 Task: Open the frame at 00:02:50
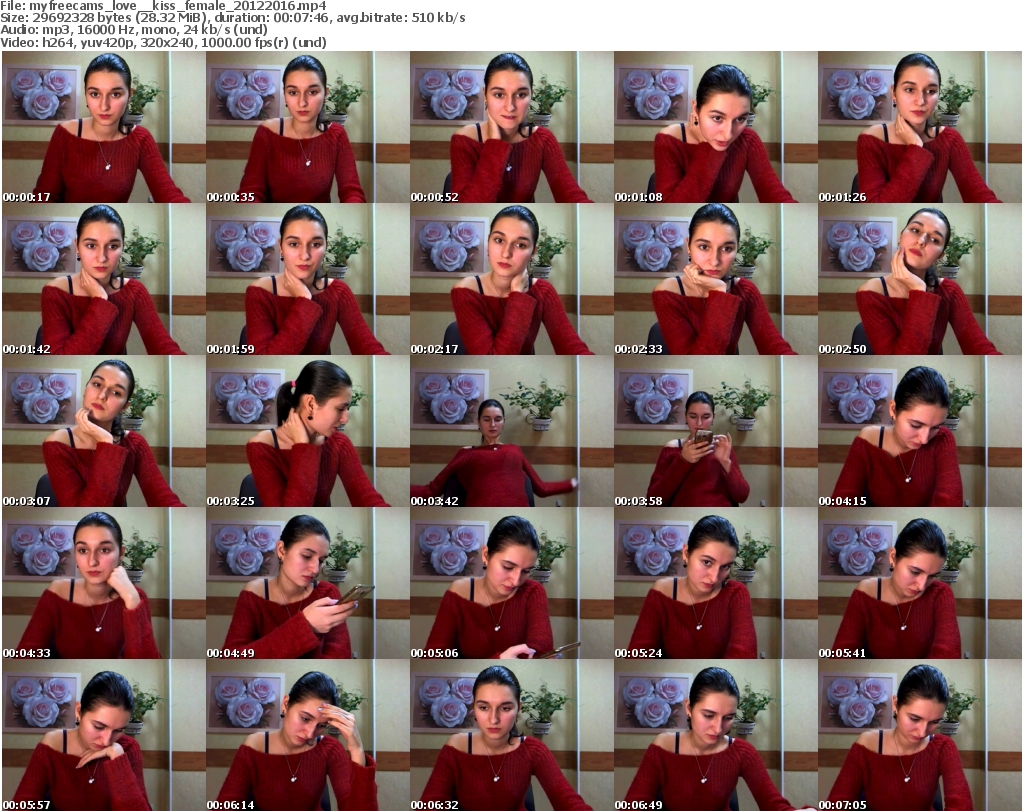point(920,279)
